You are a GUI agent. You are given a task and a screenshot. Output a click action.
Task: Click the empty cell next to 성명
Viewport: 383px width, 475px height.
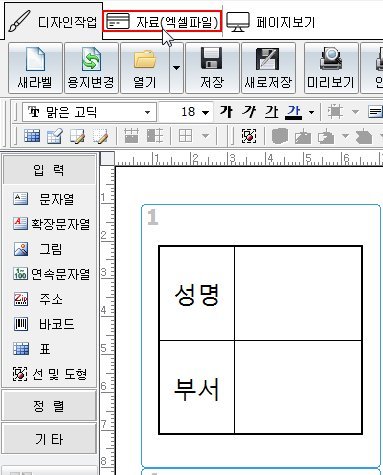pyautogui.click(x=298, y=294)
